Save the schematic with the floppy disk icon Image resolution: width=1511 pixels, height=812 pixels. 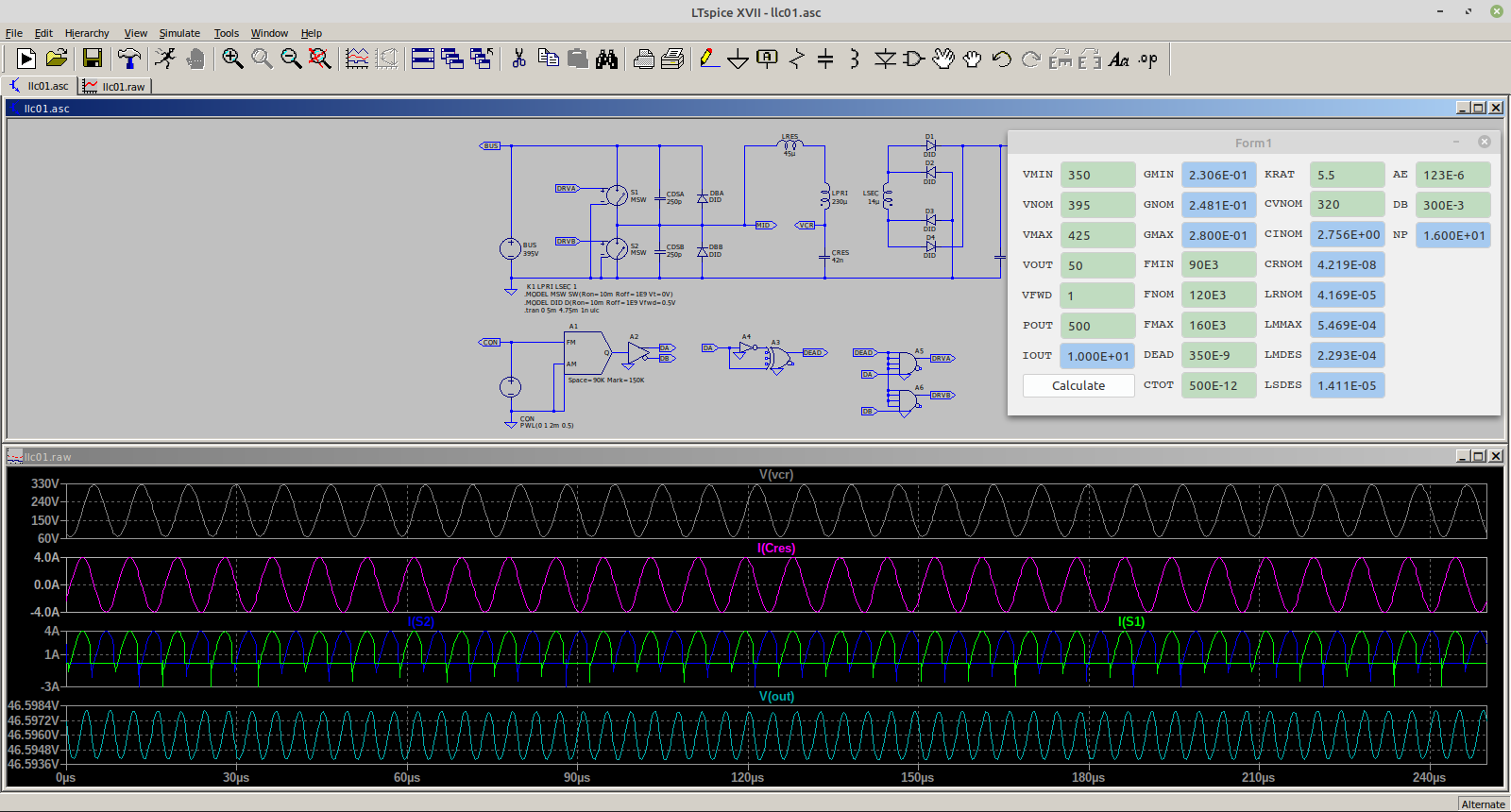(92, 59)
